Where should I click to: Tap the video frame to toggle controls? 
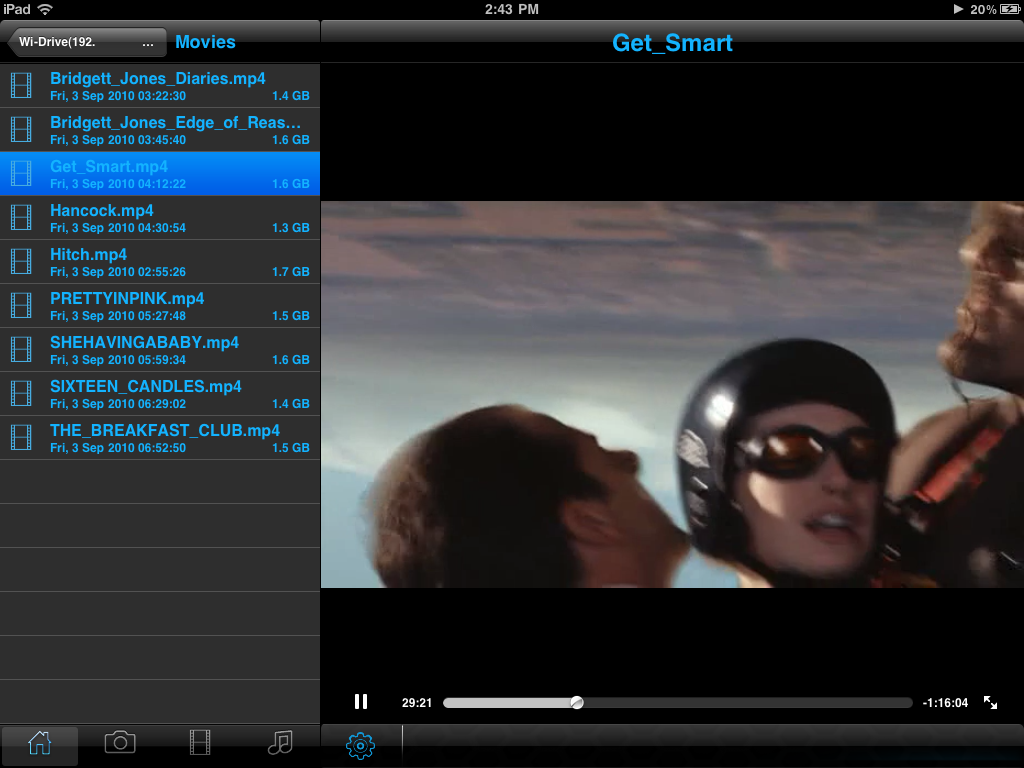click(673, 394)
